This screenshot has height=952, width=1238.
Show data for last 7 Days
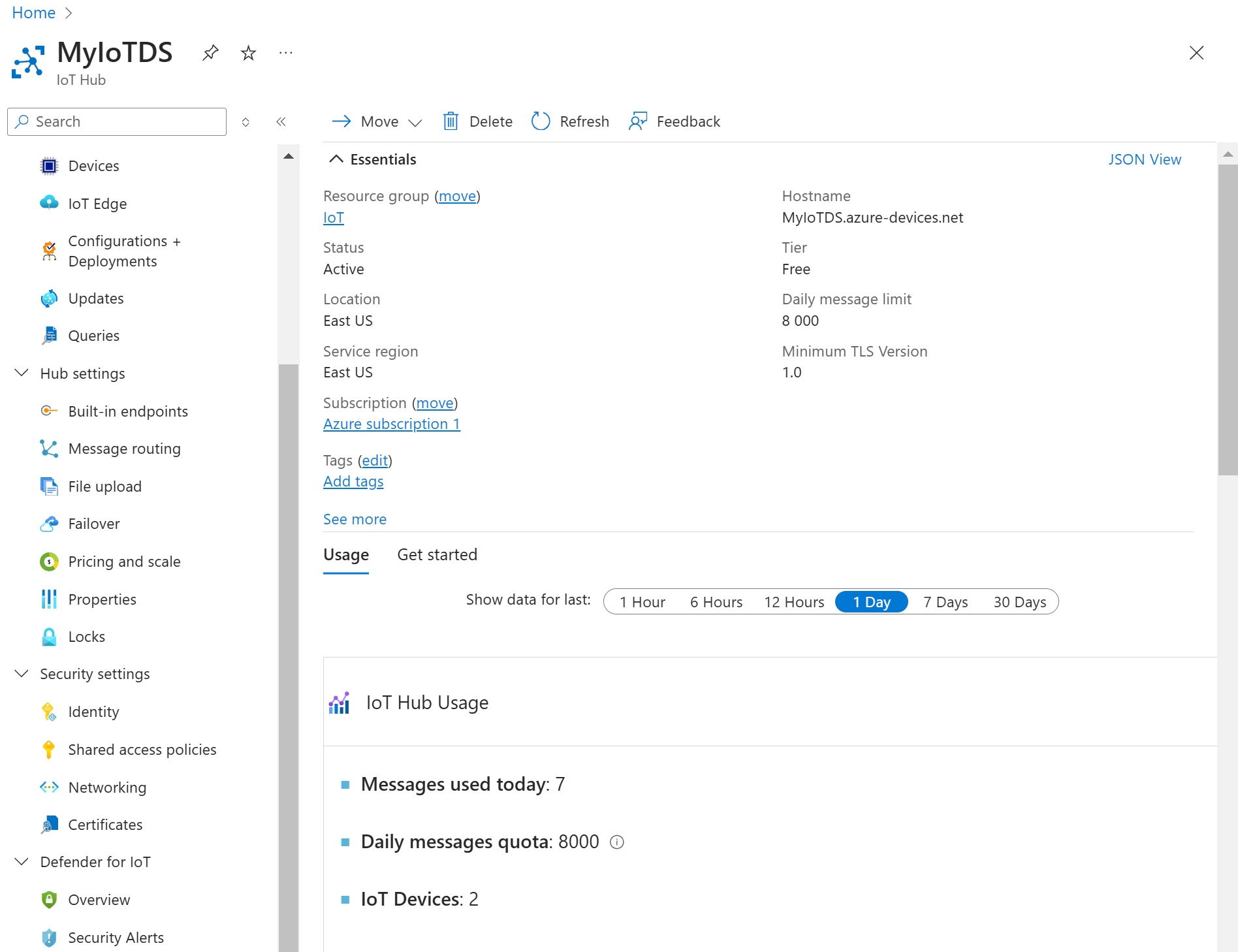(945, 602)
